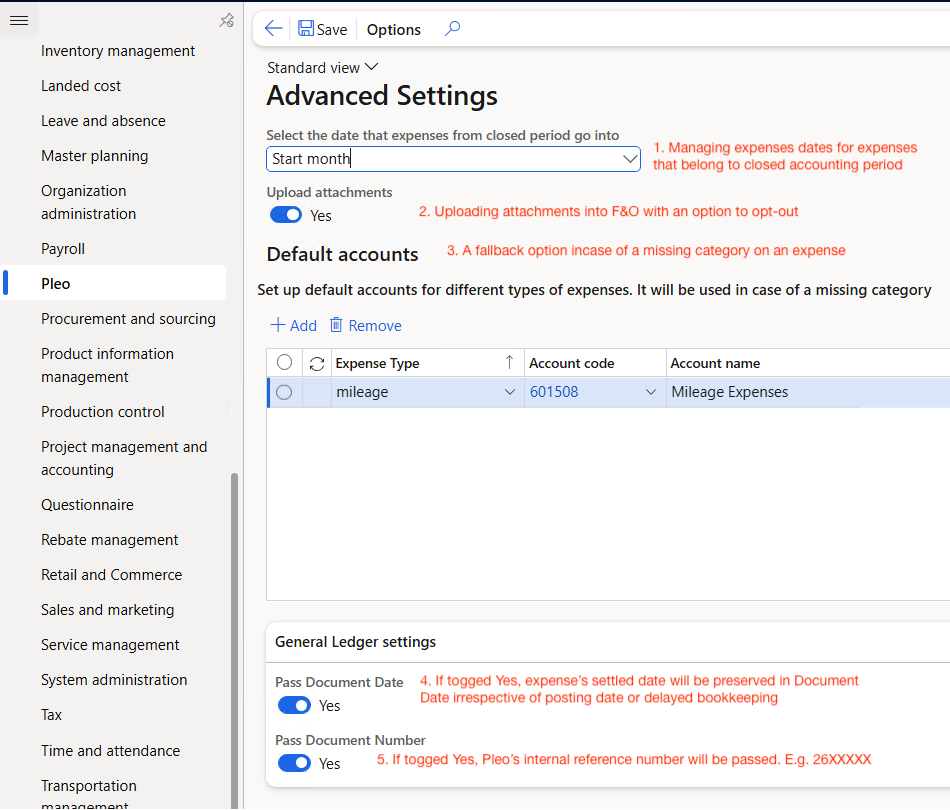Screen dimensions: 950x810
Task: Open the mileage expense type dropdown
Action: (x=510, y=392)
